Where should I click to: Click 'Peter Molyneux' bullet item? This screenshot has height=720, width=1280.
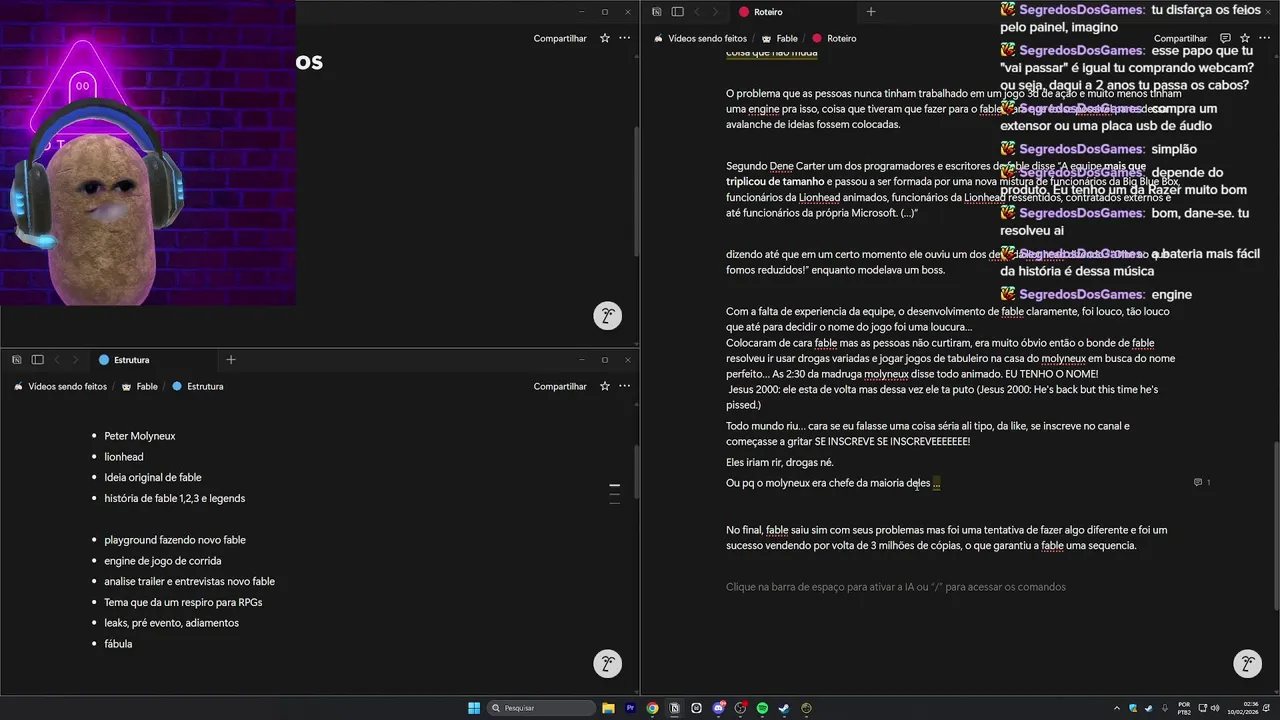pyautogui.click(x=140, y=436)
